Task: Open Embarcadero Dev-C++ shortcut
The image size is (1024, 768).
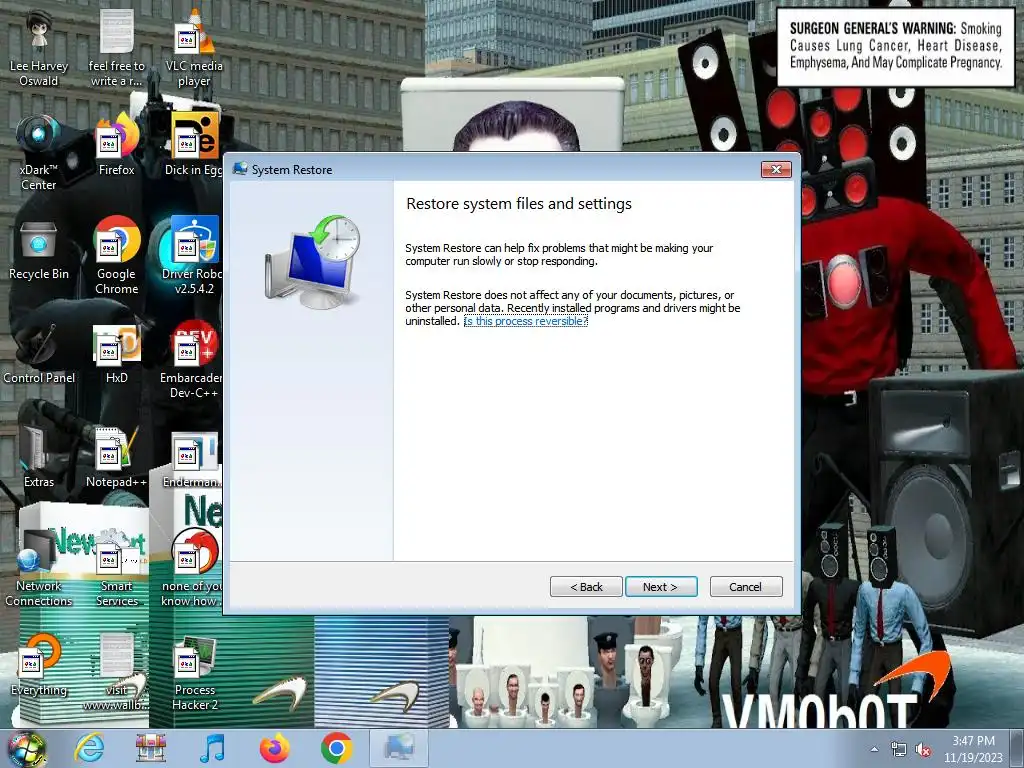Action: click(x=194, y=360)
